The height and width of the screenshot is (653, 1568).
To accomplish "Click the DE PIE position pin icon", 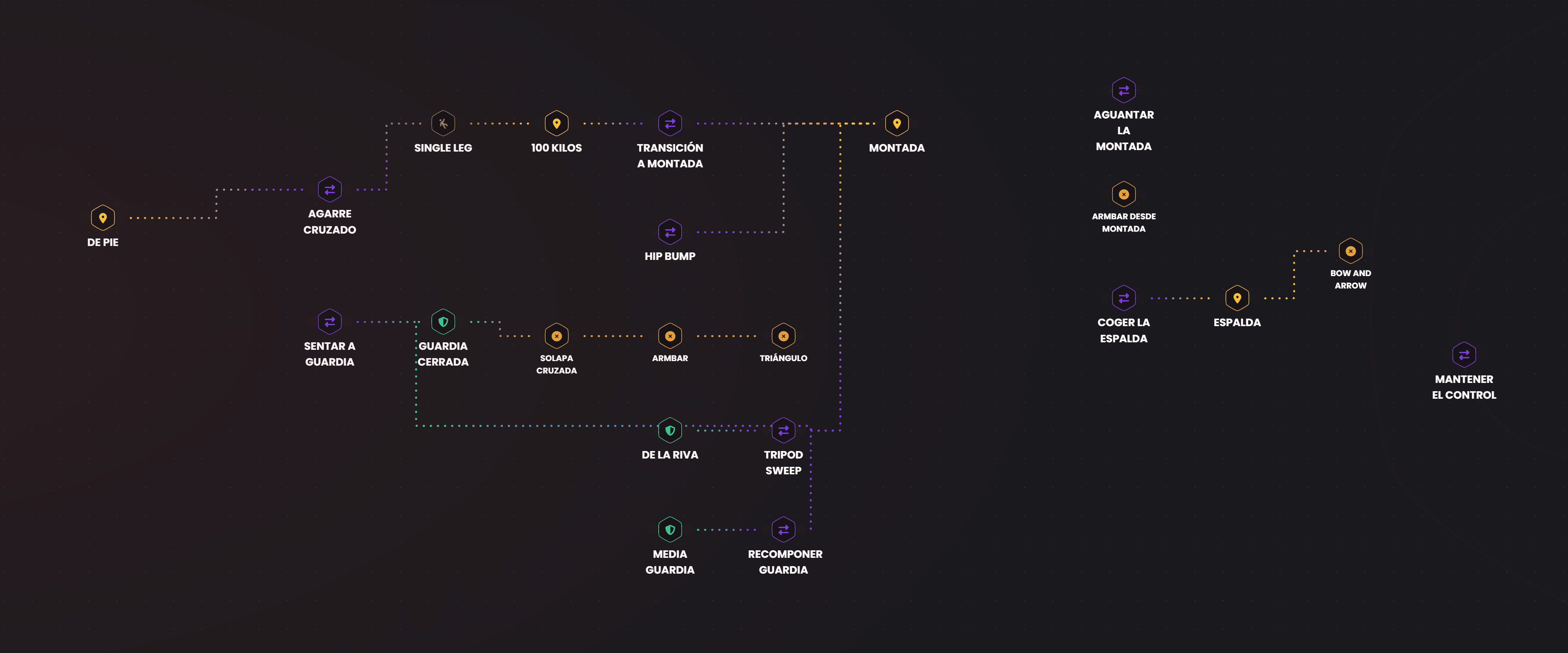I will click(103, 218).
